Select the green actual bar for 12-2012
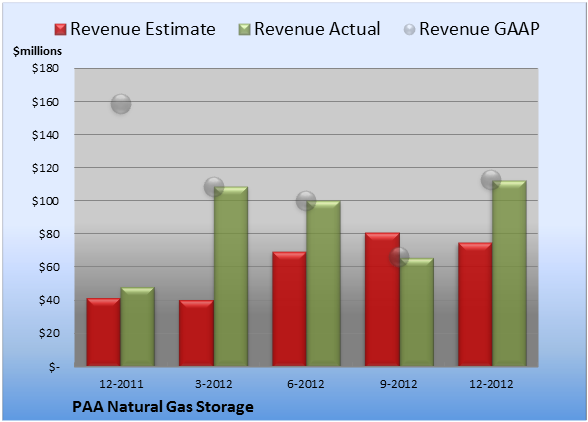This screenshot has width=588, height=422. tap(509, 273)
